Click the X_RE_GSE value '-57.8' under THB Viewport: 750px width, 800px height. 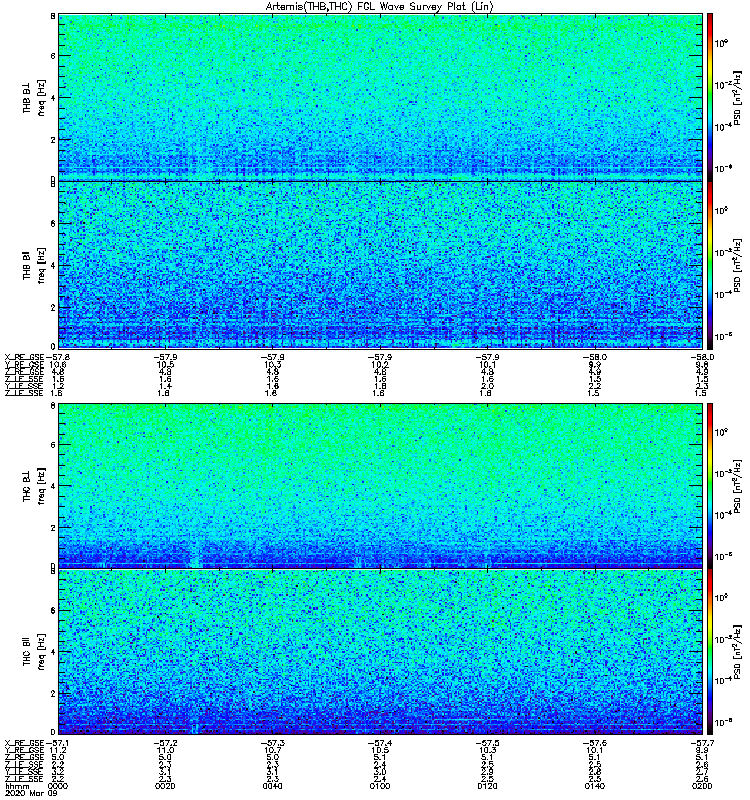58,357
